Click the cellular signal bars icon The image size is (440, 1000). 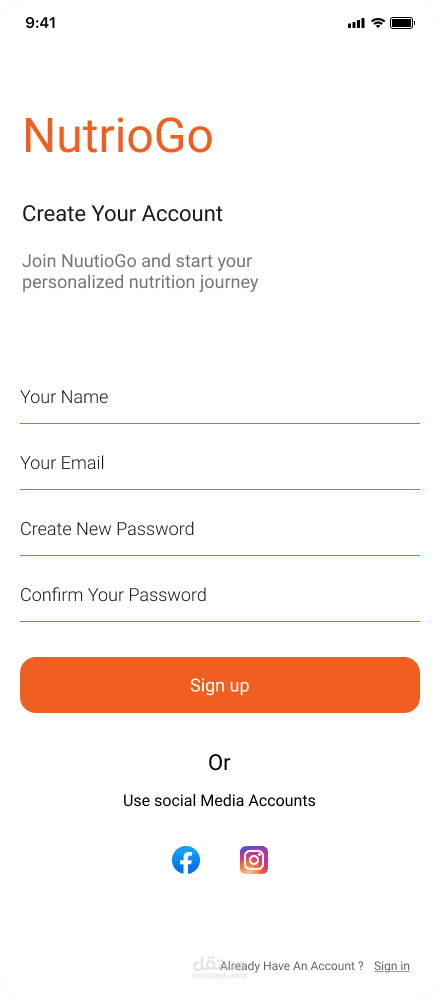tap(356, 24)
